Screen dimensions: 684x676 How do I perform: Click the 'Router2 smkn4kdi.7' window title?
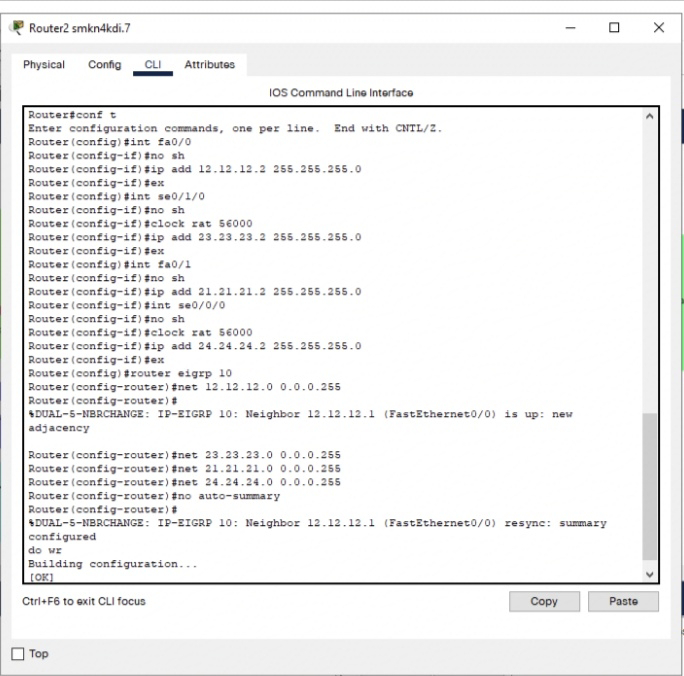[x=80, y=28]
